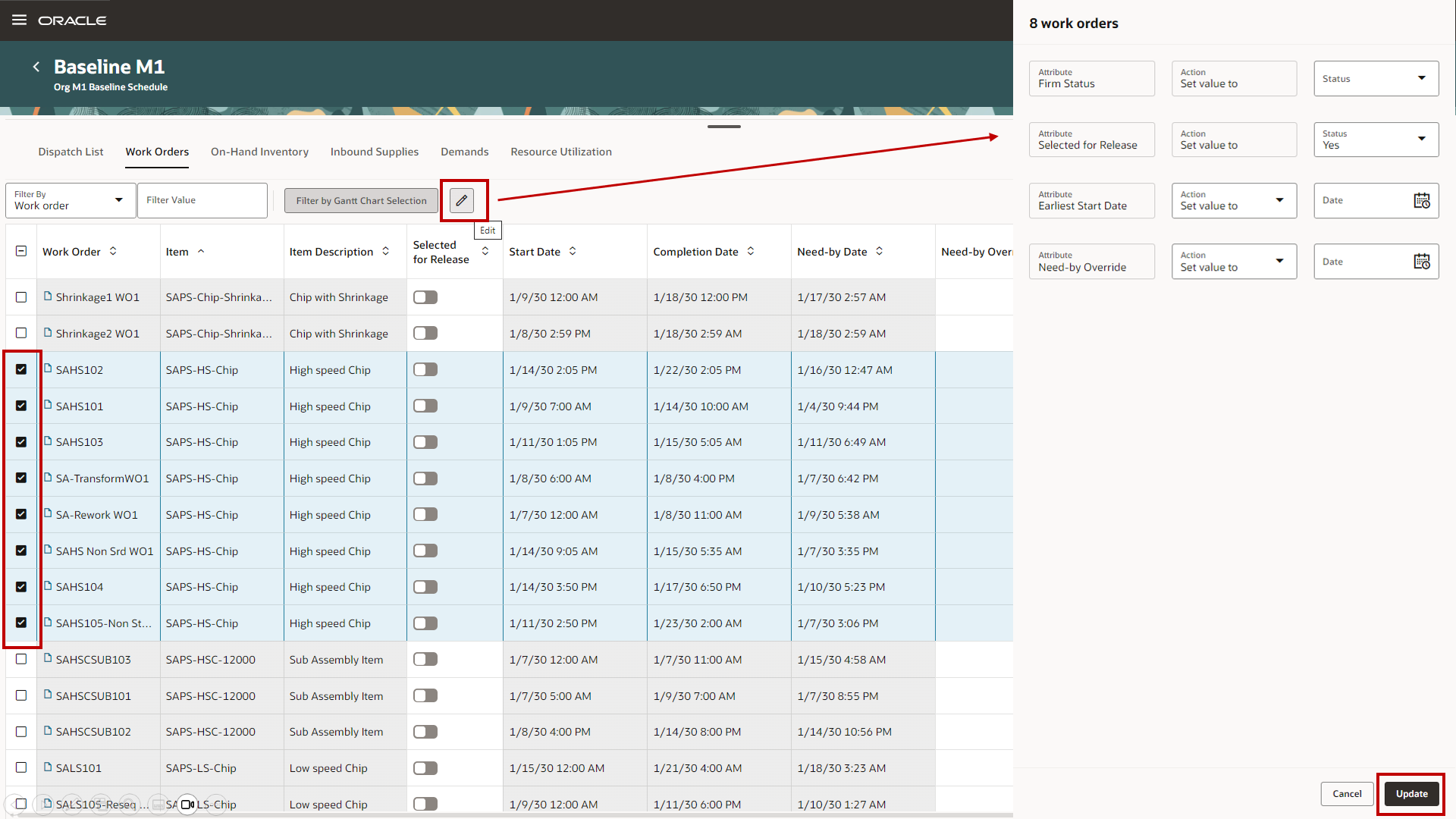Open calendar picker for Need-by Override

tap(1422, 262)
